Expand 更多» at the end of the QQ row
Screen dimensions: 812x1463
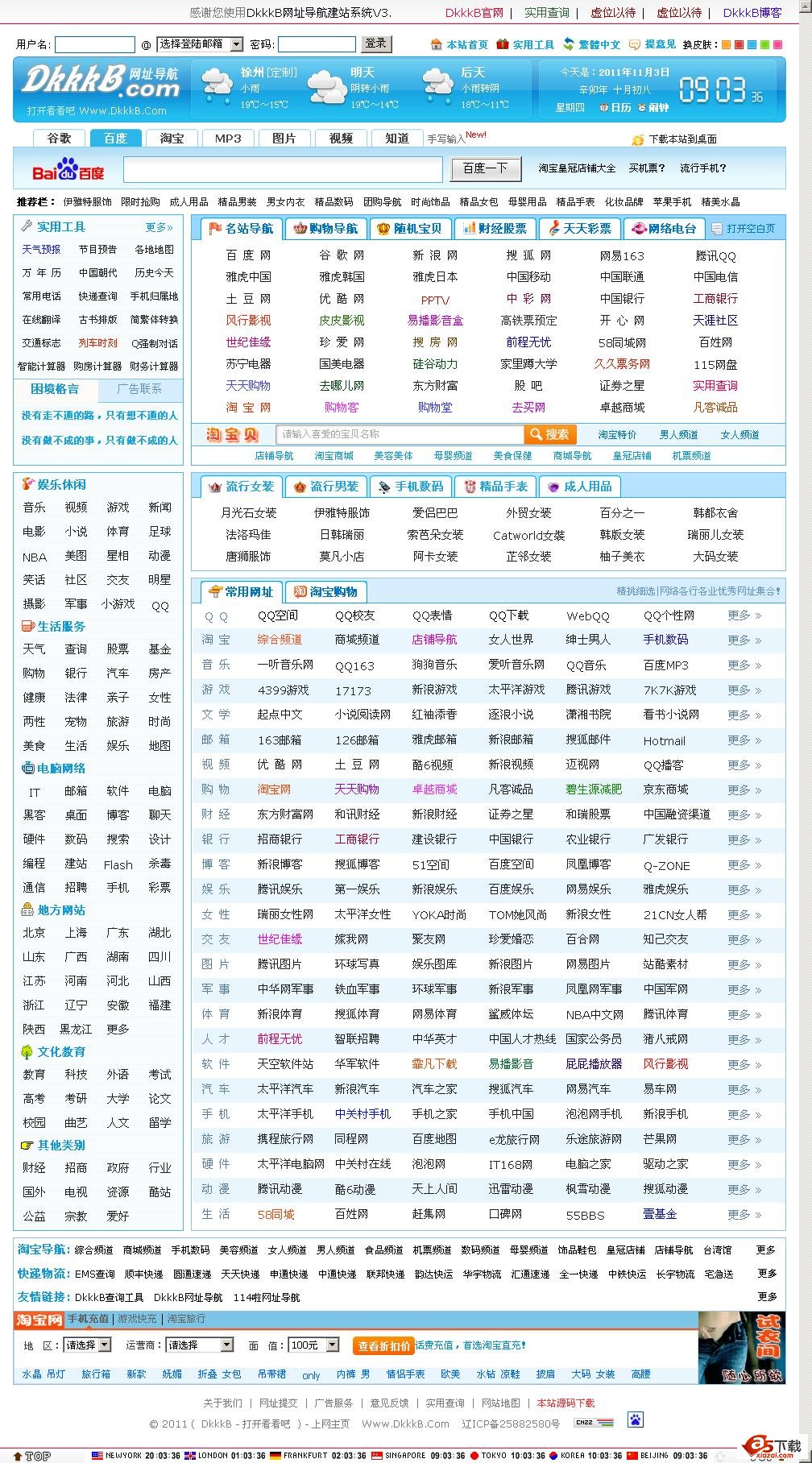point(744,615)
